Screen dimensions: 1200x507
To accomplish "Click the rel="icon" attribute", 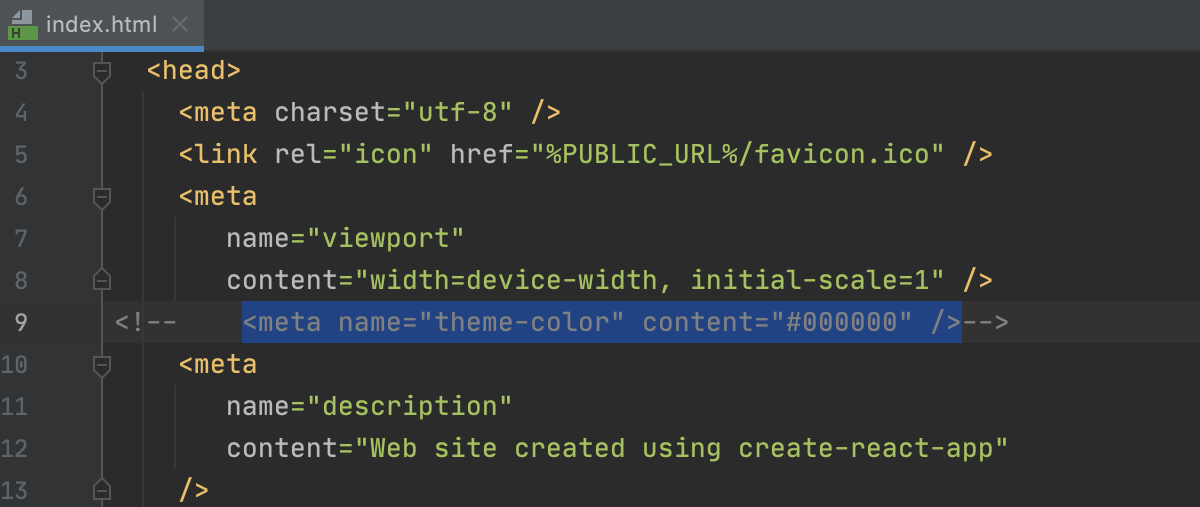I will point(354,155).
